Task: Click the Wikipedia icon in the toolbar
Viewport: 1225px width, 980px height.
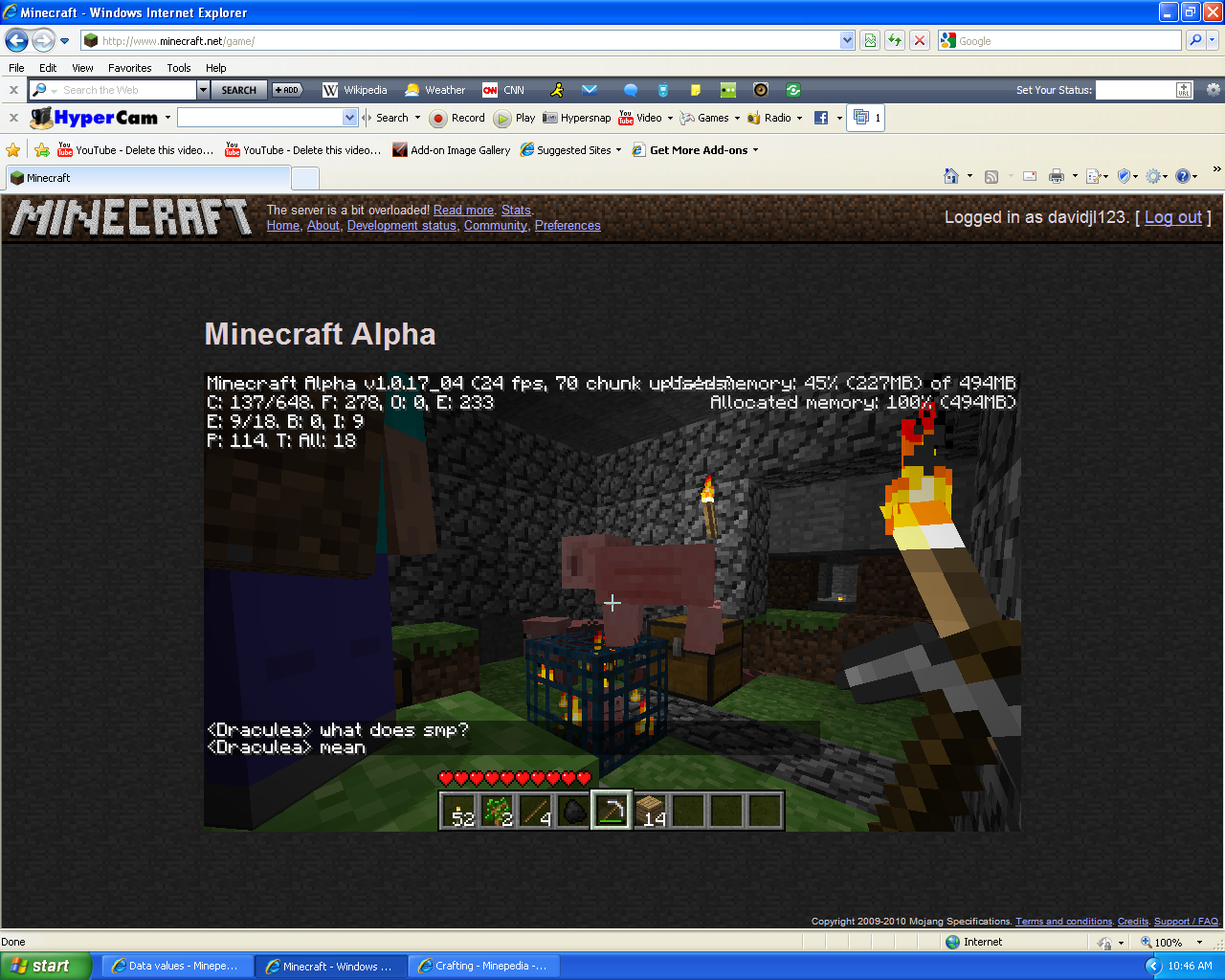Action: (330, 90)
